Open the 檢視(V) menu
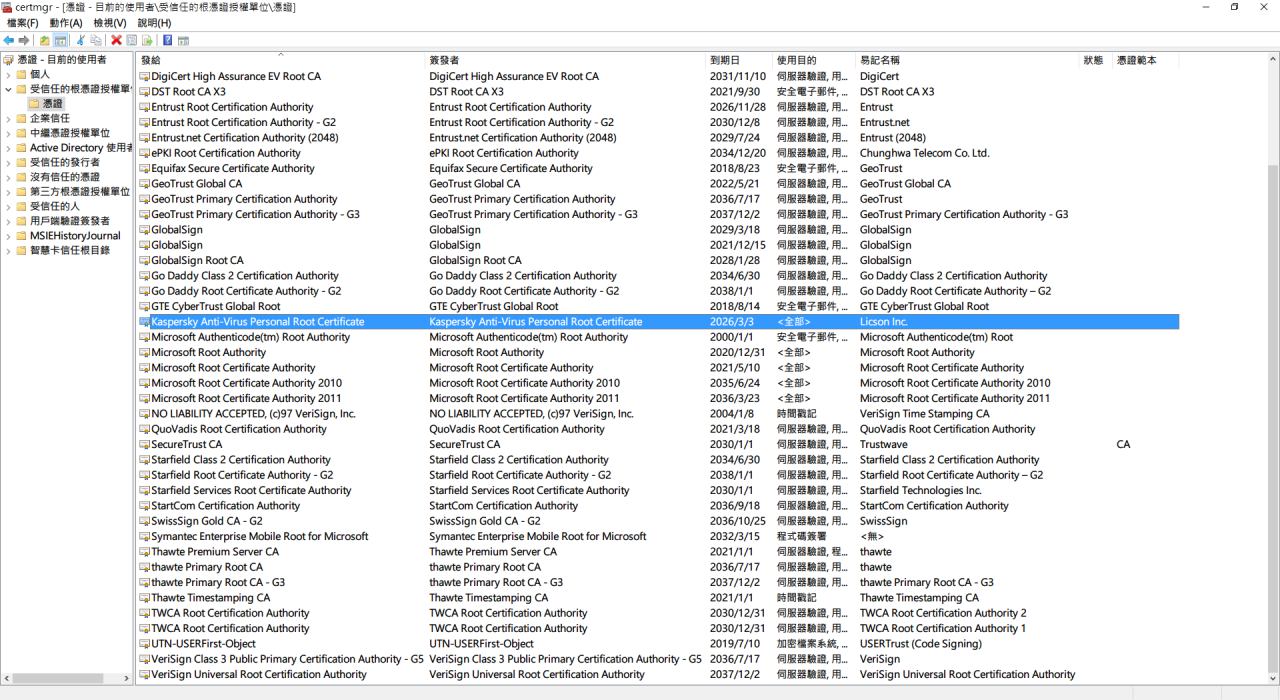 point(110,23)
